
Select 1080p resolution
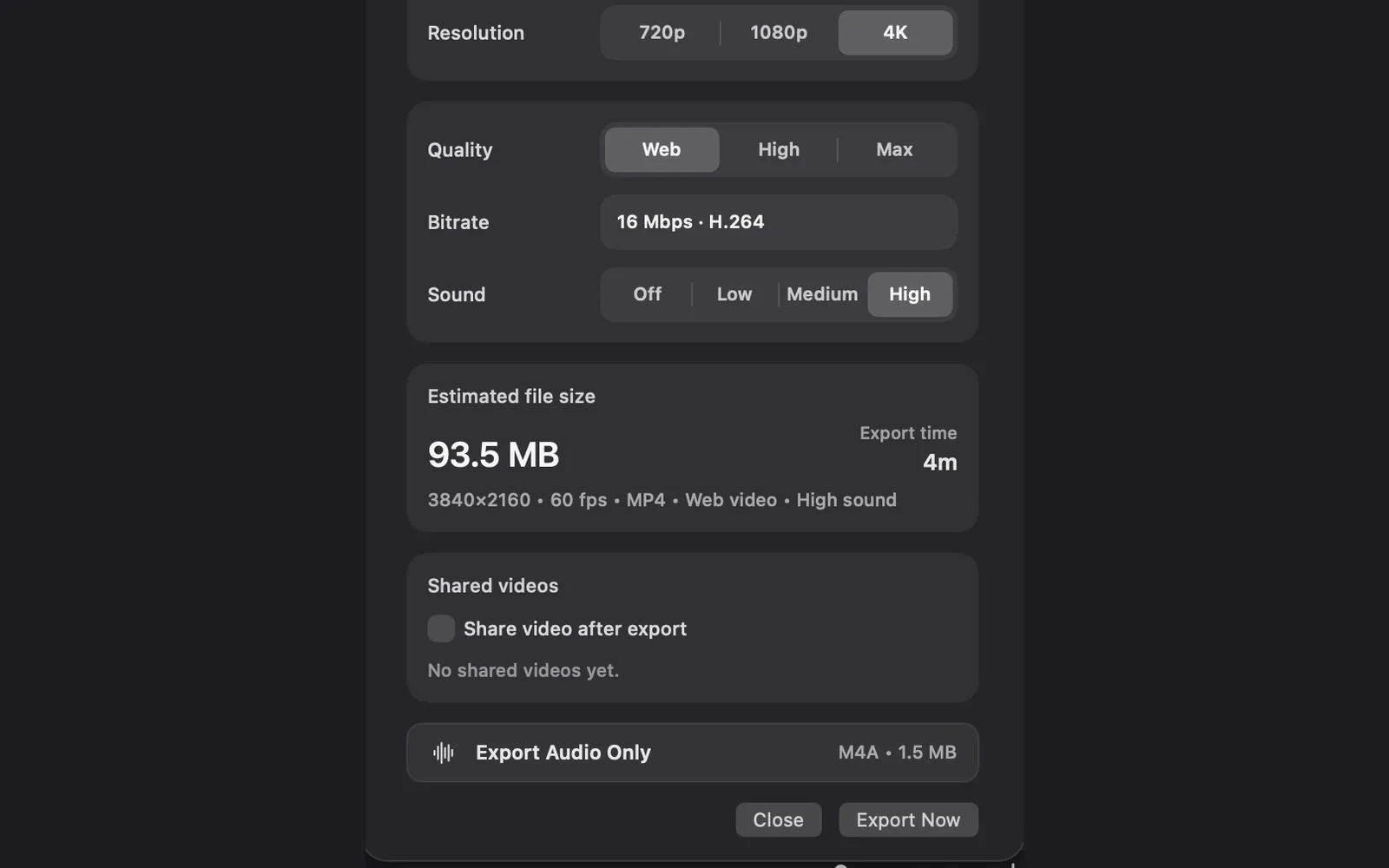pos(779,33)
